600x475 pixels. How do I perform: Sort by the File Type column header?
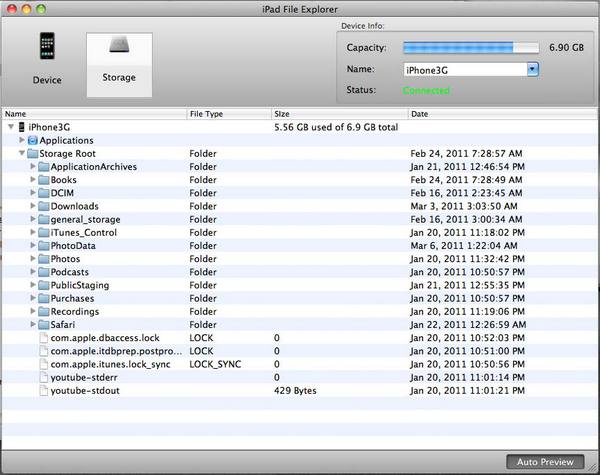tap(229, 114)
